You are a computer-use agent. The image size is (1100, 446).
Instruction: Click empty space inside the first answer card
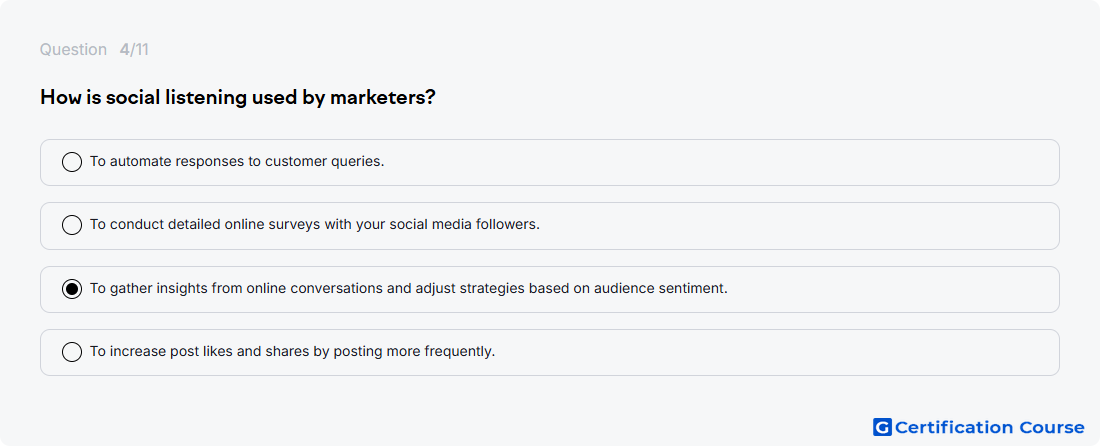click(x=702, y=162)
